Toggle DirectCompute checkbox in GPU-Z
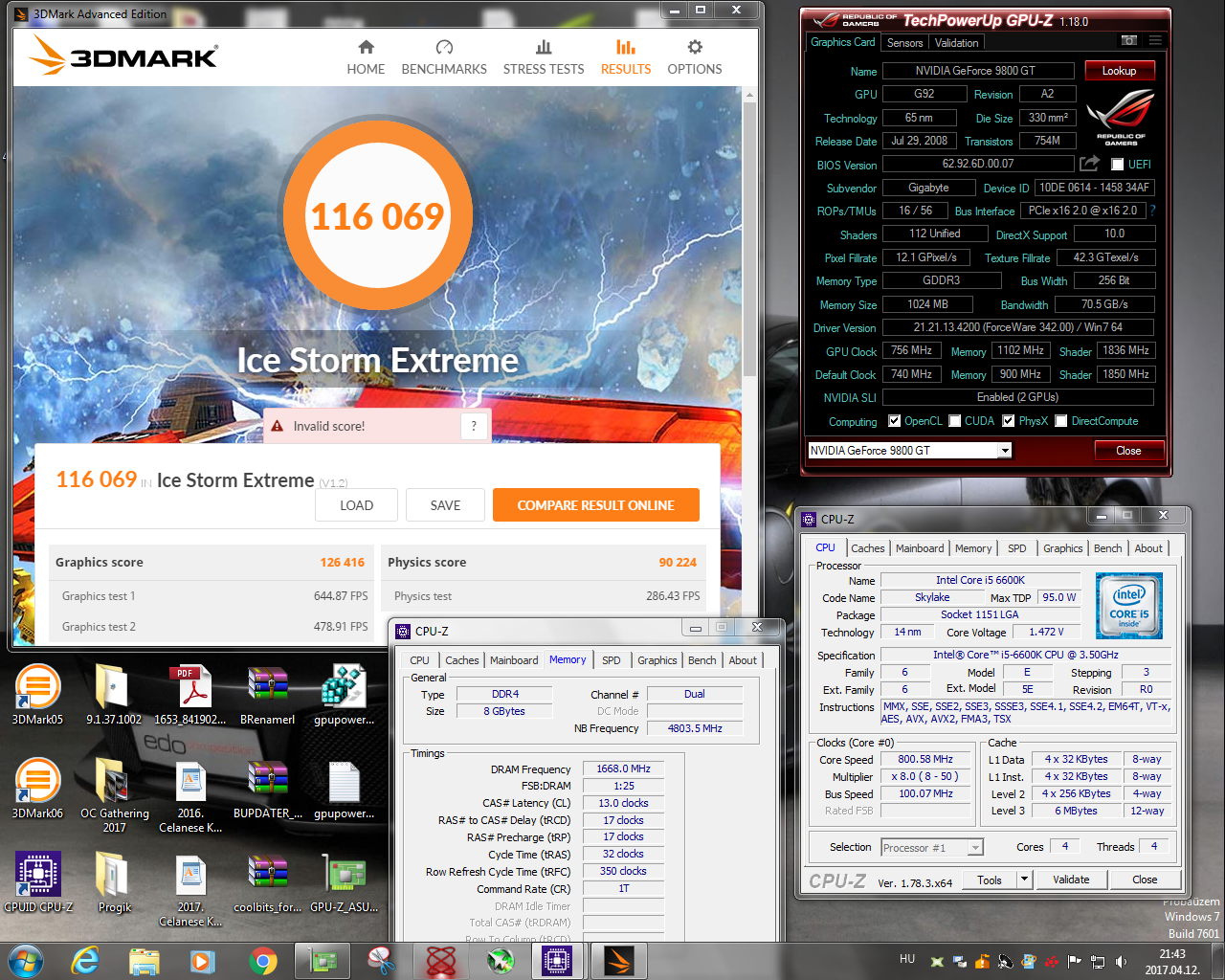 tap(1060, 421)
